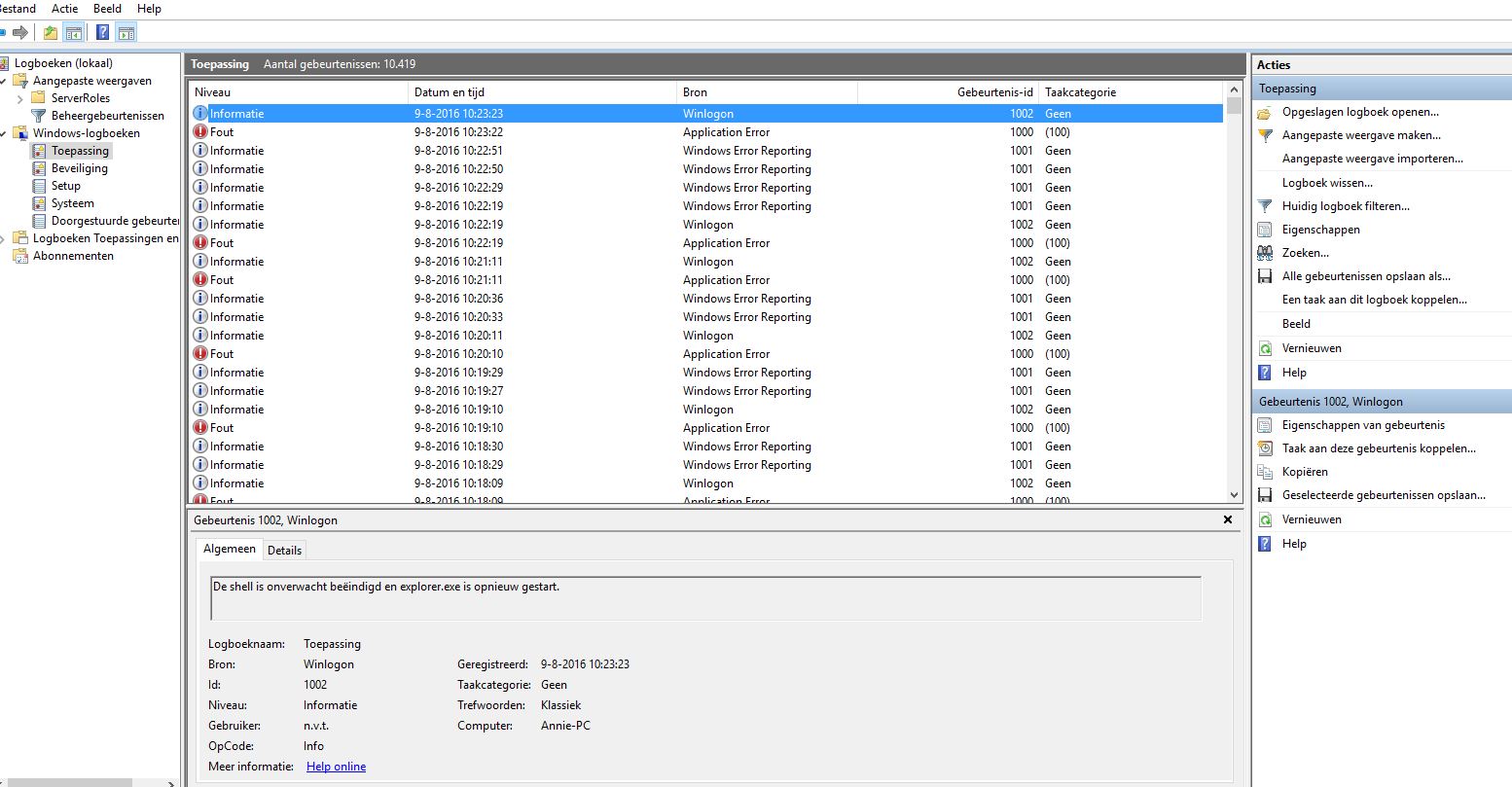
Task: Collapse the Windows-logboeken node
Action: (3, 133)
